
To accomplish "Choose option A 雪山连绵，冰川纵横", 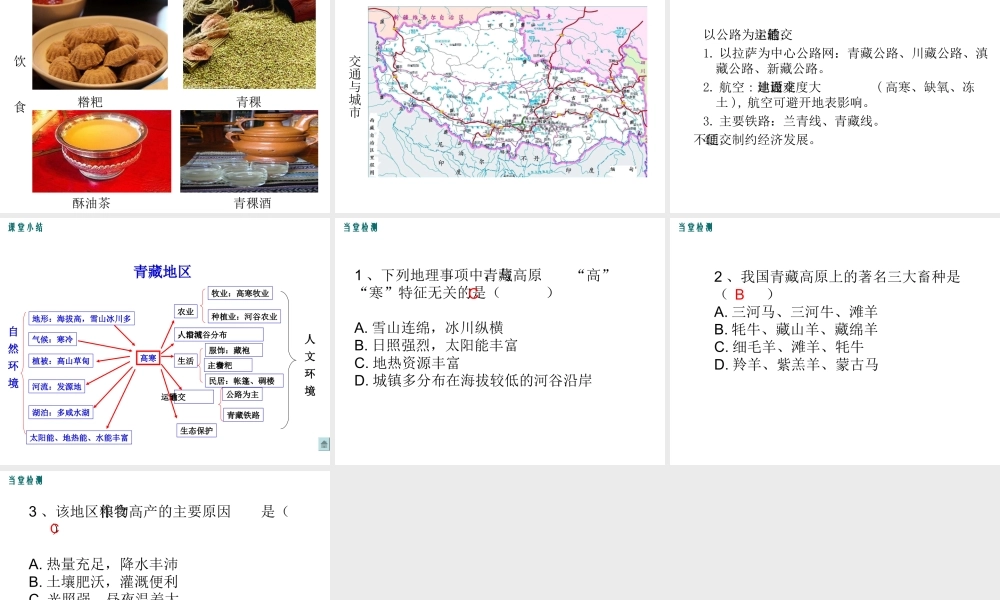I will (x=429, y=328).
